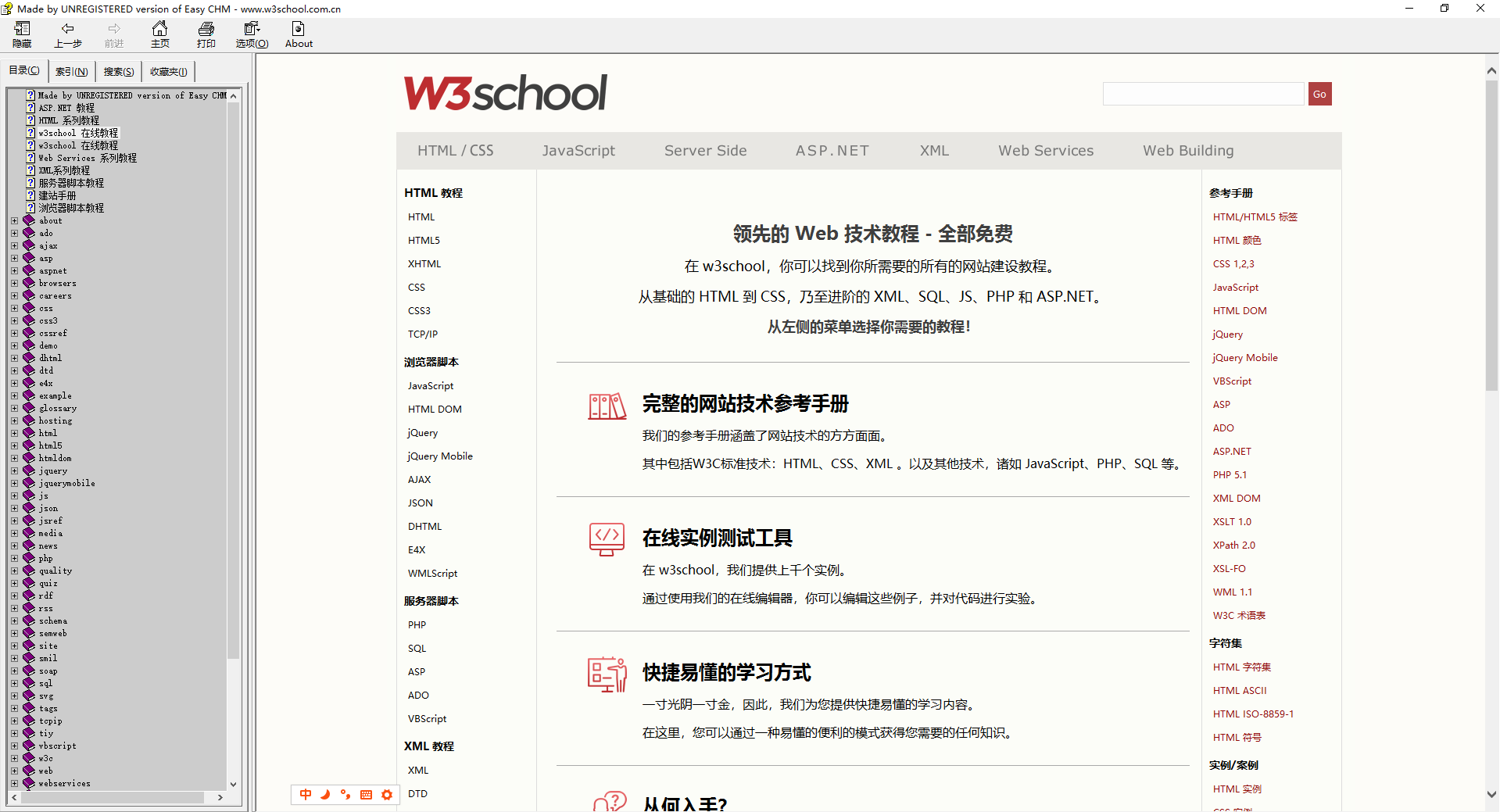Viewport: 1500px width, 812px height.
Task: Switch to the 目录(C) contents tab
Action: coord(23,70)
